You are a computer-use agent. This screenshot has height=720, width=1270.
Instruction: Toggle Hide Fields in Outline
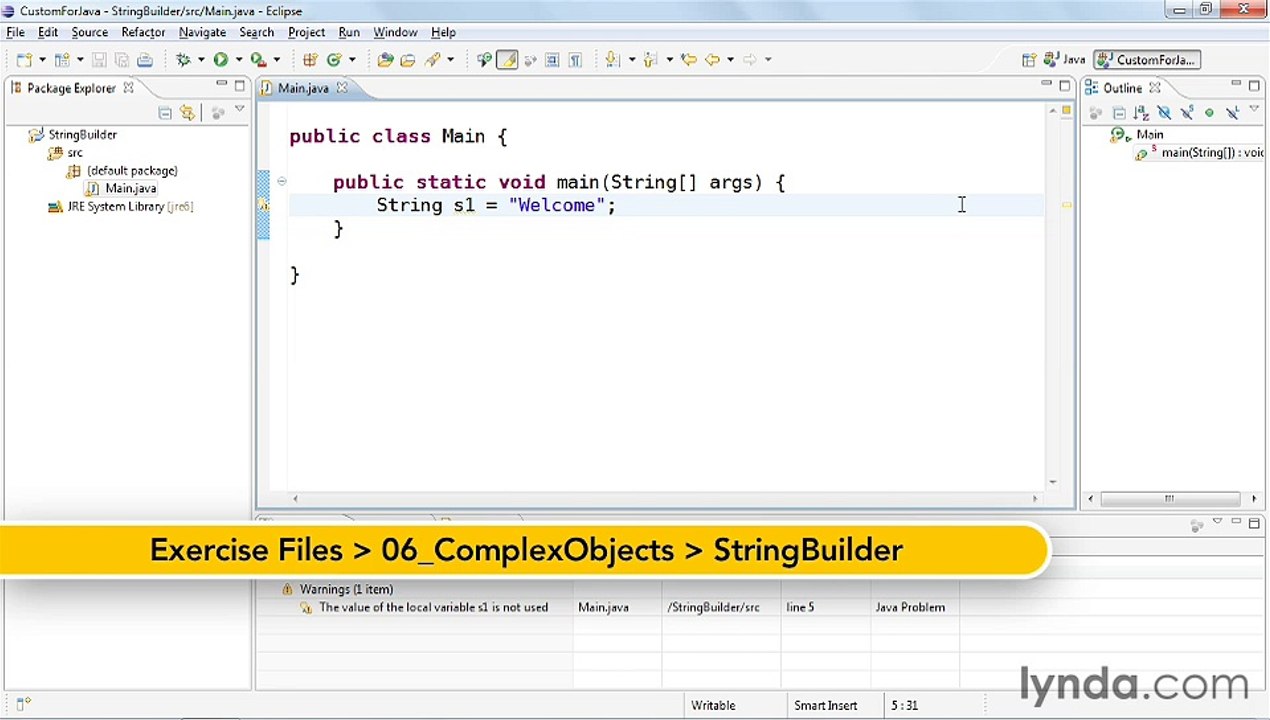coord(1164,113)
